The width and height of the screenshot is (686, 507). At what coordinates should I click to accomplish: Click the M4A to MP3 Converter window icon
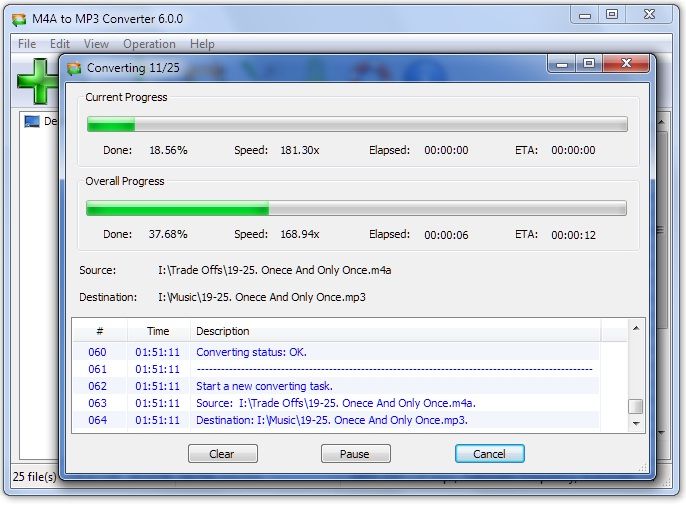(19, 19)
